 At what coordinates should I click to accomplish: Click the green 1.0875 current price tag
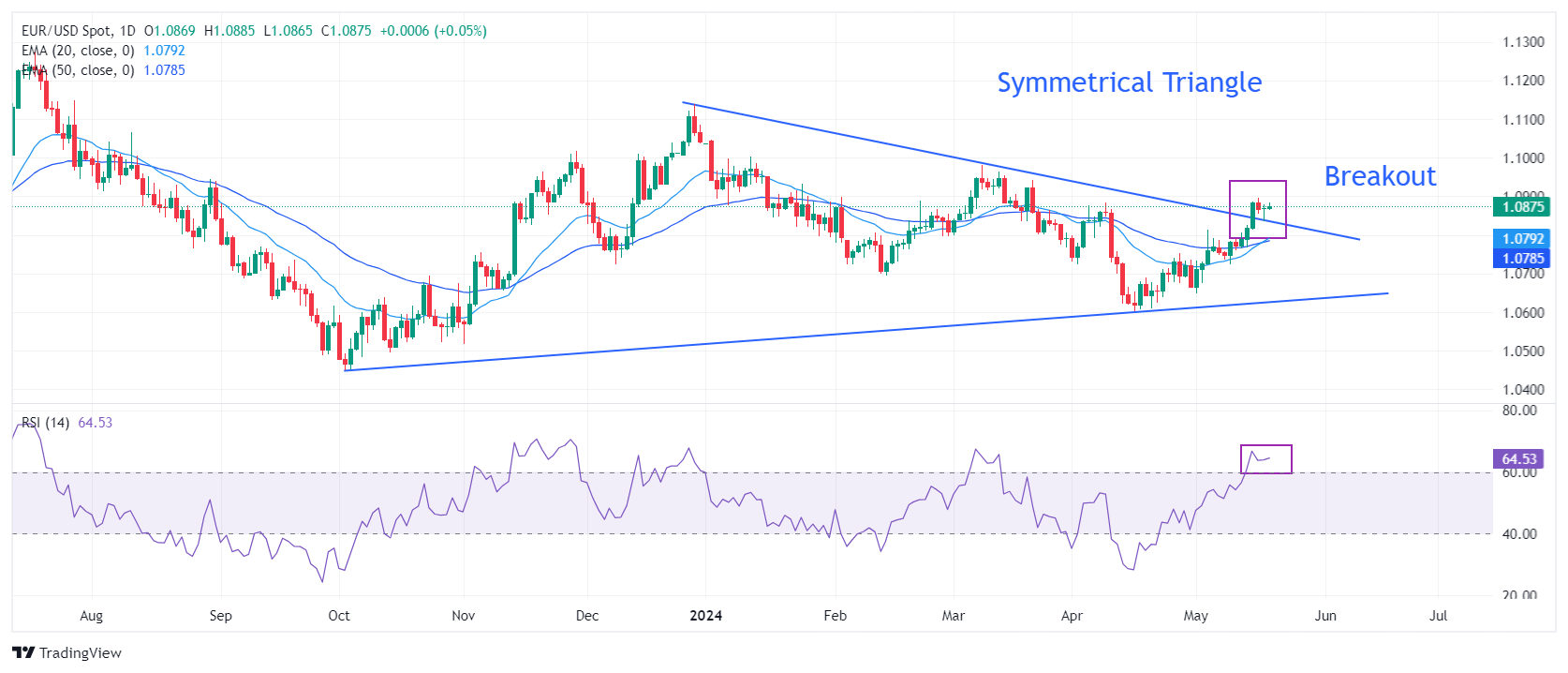coord(1522,207)
